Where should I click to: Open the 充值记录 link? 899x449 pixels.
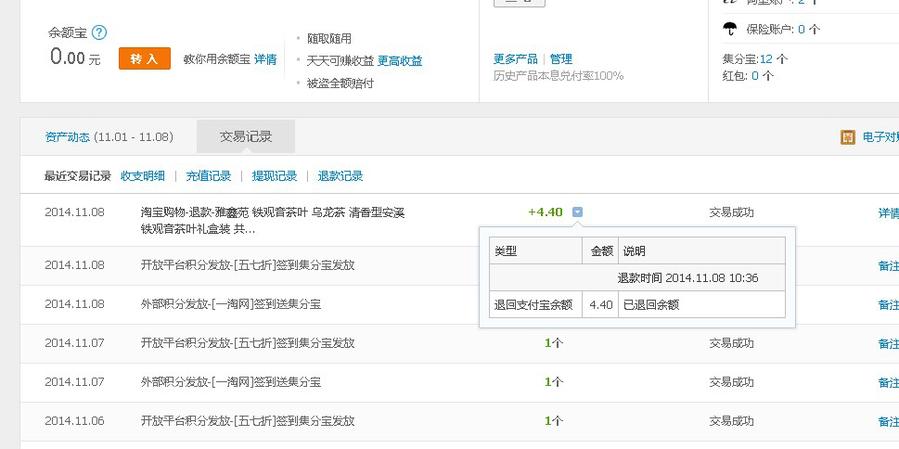209,176
